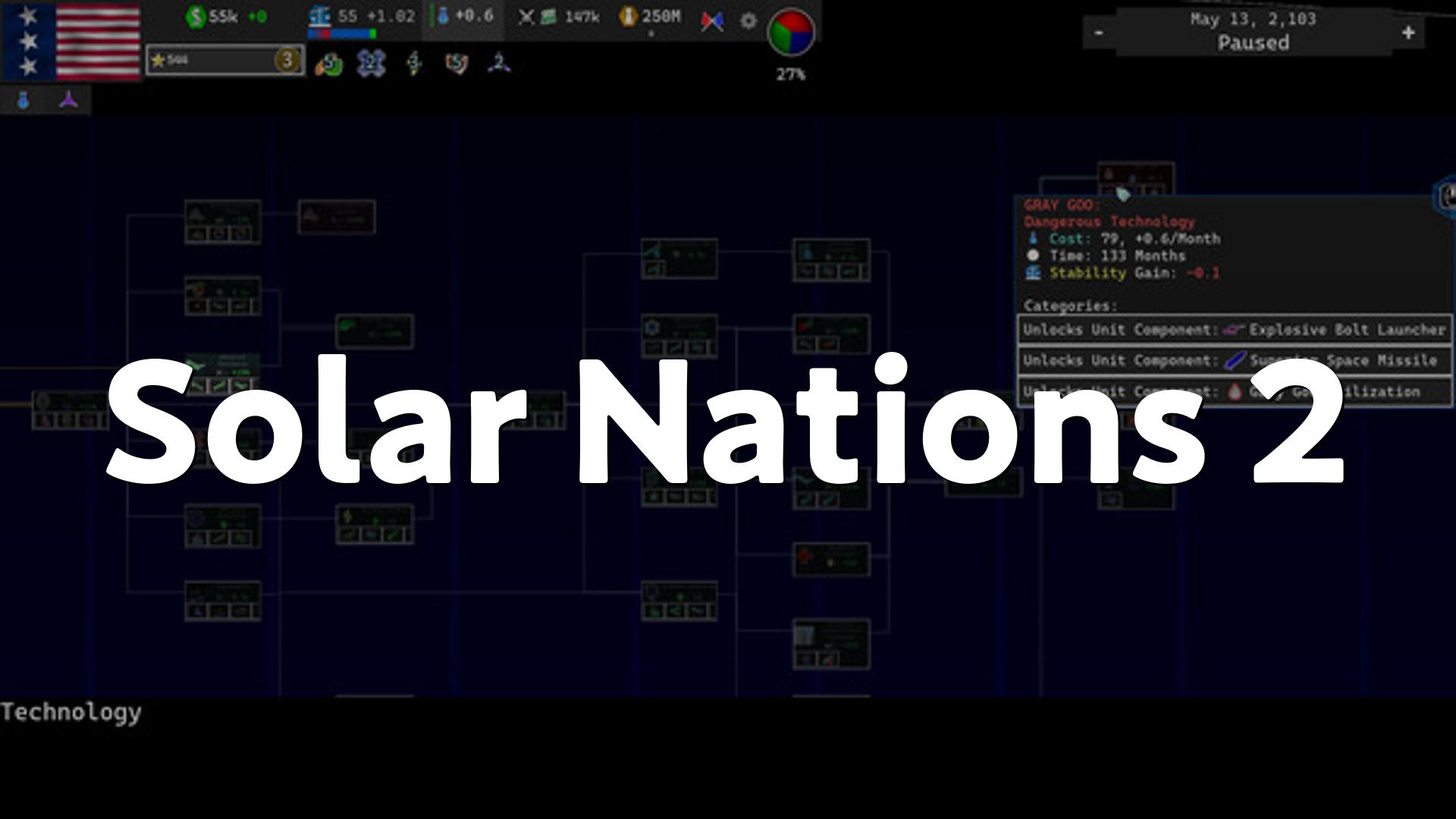The width and height of the screenshot is (1456, 819).
Task: Open the settings gear icon
Action: pyautogui.click(x=748, y=21)
